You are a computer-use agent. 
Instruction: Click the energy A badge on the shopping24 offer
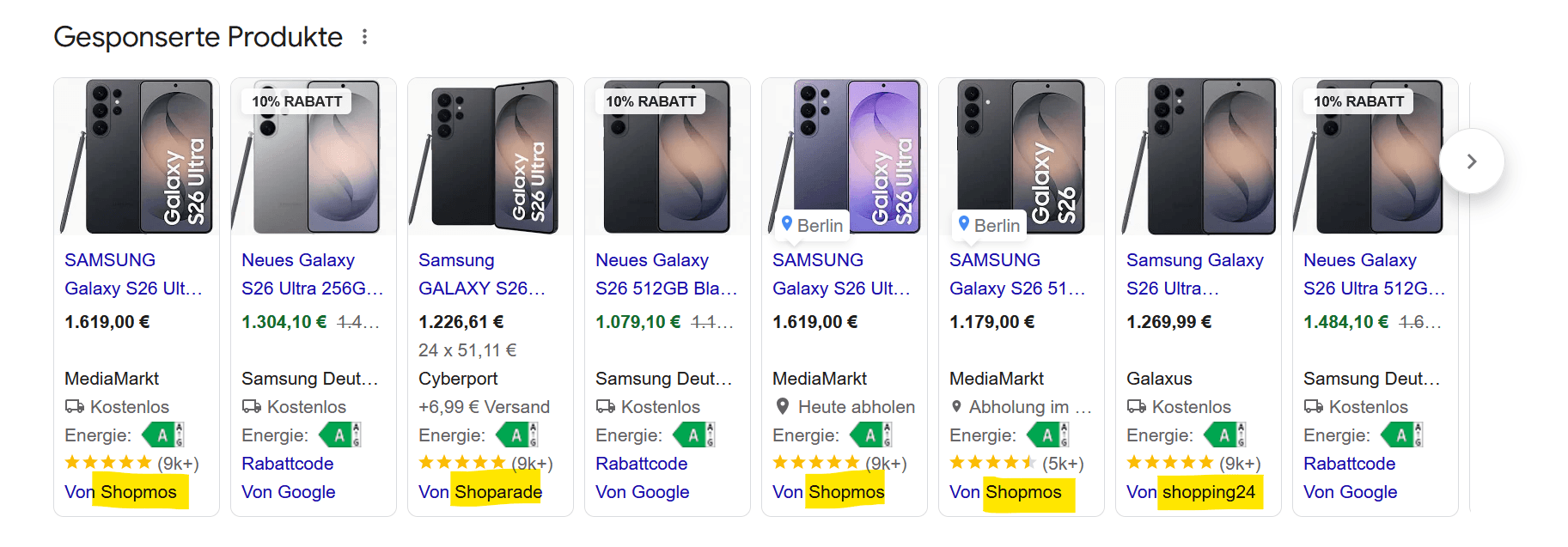click(1223, 435)
